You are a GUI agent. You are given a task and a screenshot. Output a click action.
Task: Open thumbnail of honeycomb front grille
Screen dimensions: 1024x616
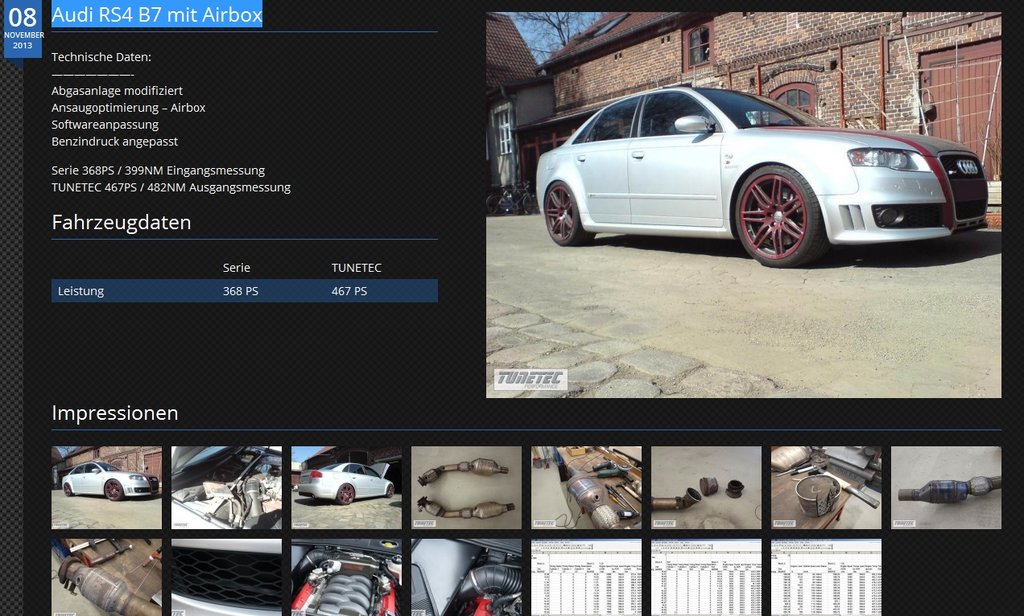(227, 577)
